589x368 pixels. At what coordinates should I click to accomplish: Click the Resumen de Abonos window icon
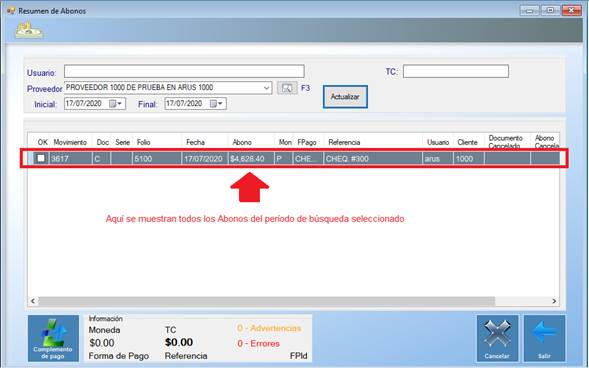click(11, 11)
